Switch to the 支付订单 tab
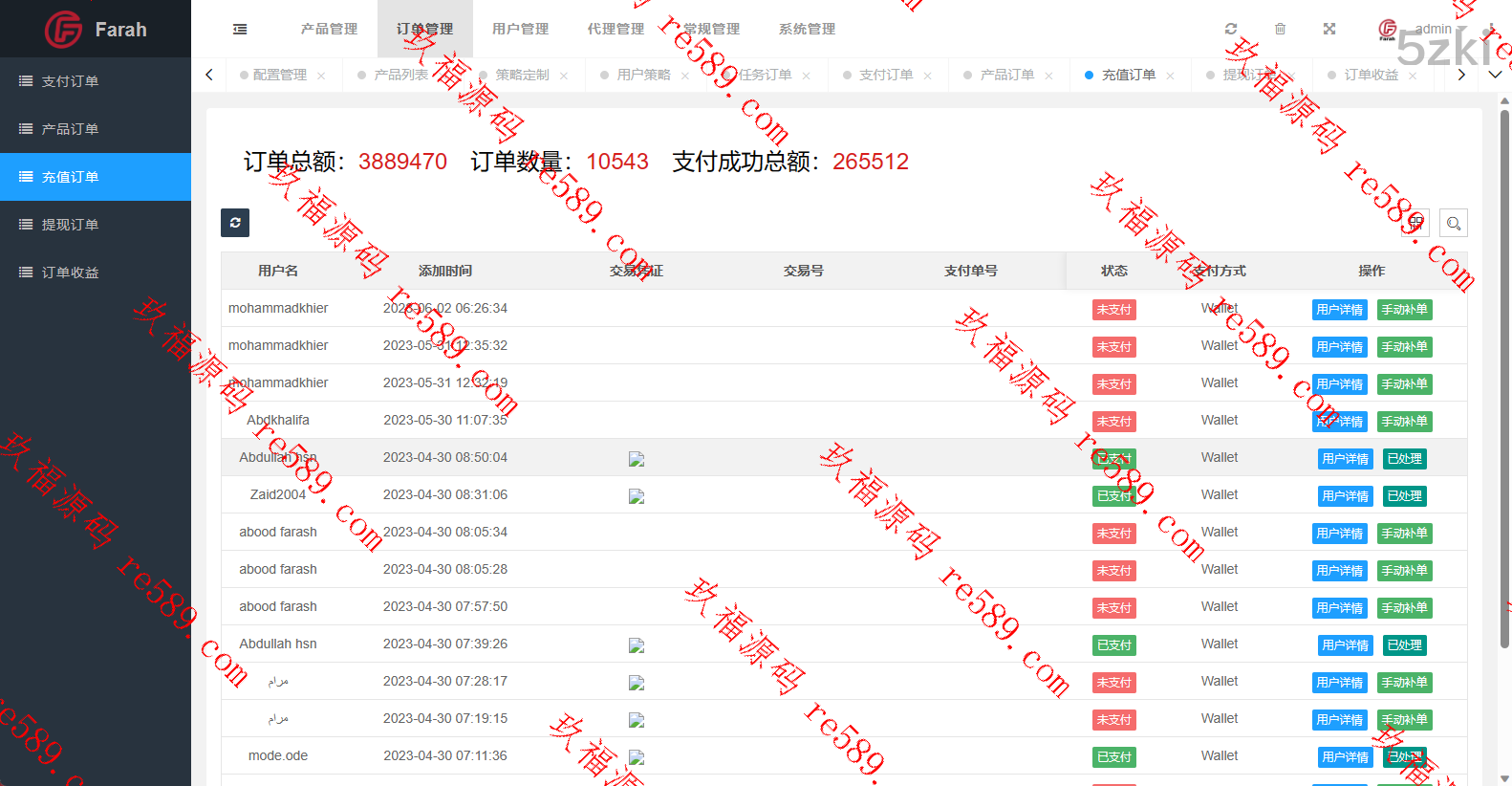The height and width of the screenshot is (786, 1512). point(885,75)
